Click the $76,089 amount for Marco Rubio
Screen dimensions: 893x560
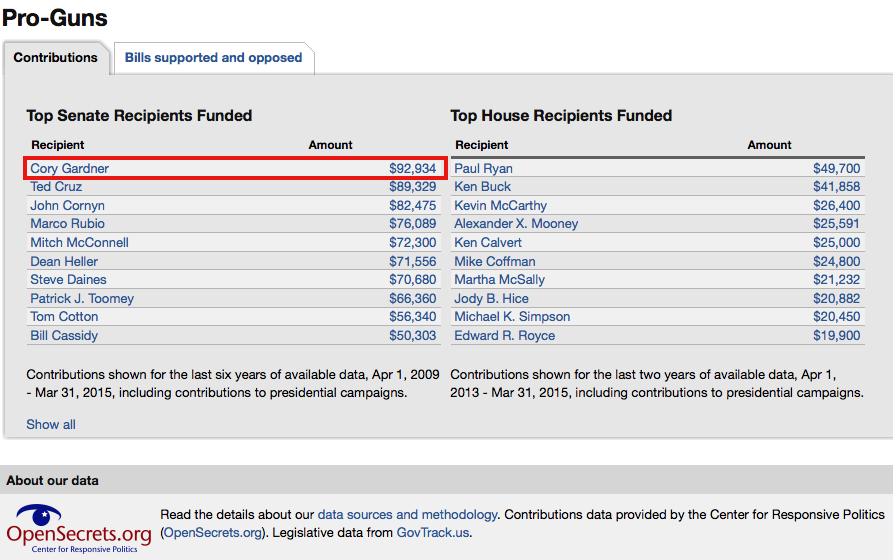(x=412, y=224)
